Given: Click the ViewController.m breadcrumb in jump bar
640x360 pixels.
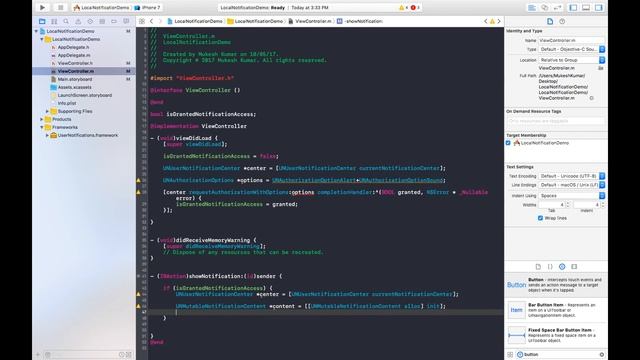Looking at the screenshot, I should [x=310, y=21].
